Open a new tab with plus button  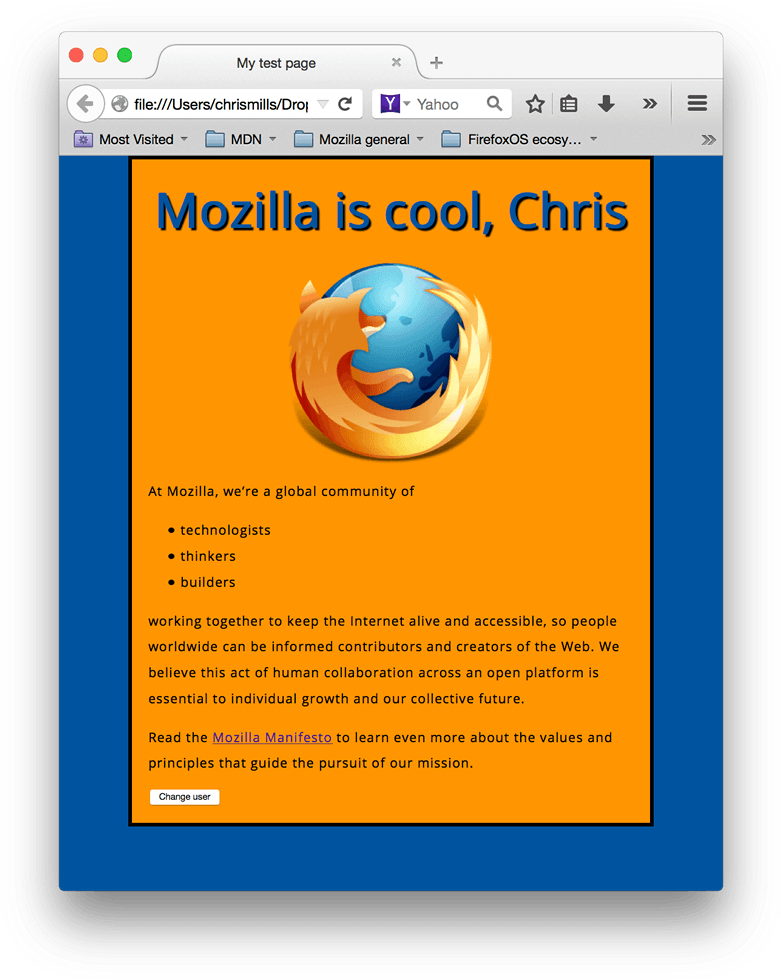[437, 62]
